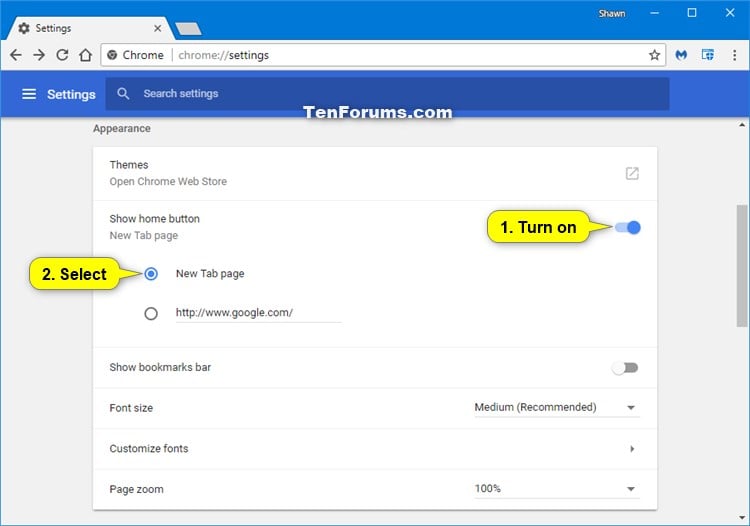Click the forward navigation arrow
This screenshot has height=526, width=750.
(39, 55)
